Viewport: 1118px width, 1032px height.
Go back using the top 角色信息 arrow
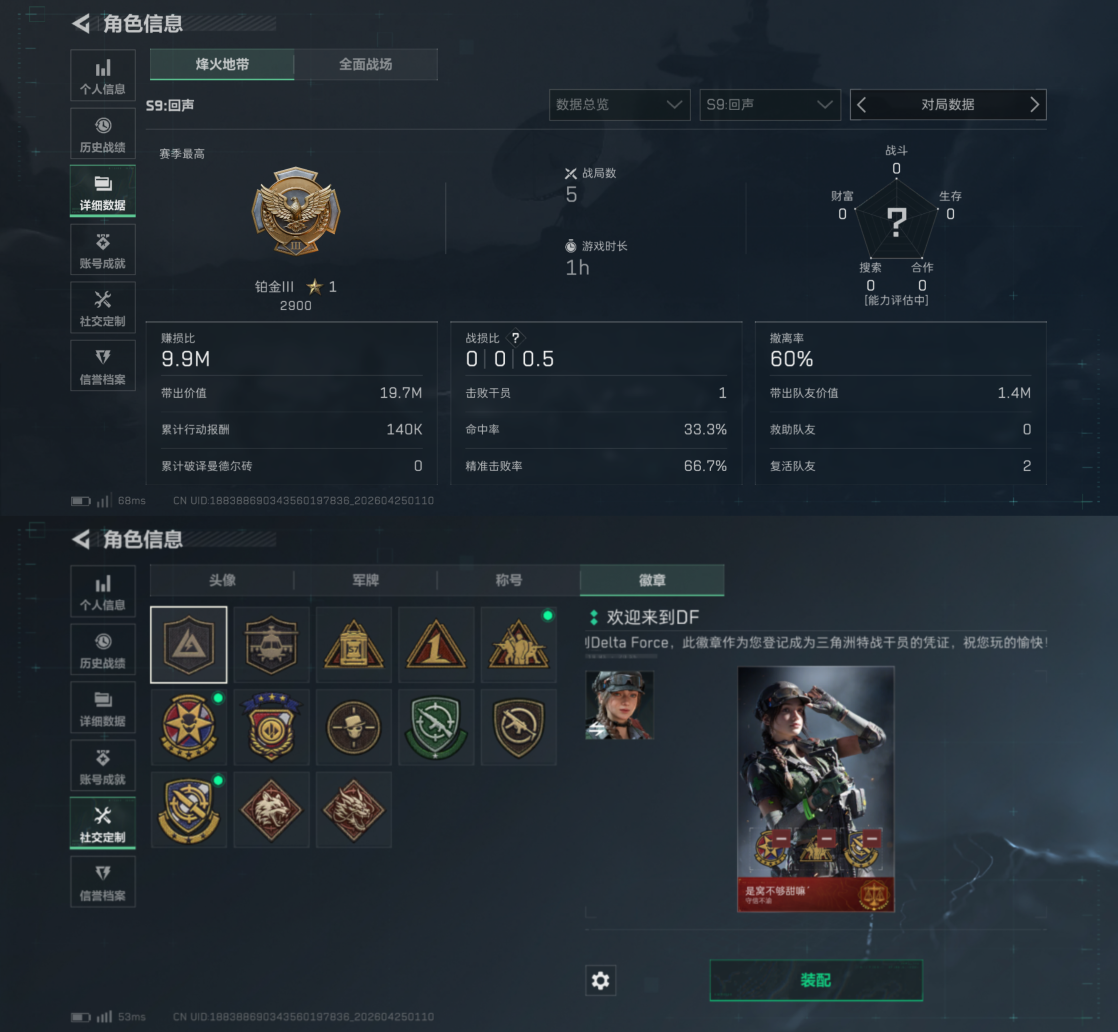pyautogui.click(x=81, y=24)
